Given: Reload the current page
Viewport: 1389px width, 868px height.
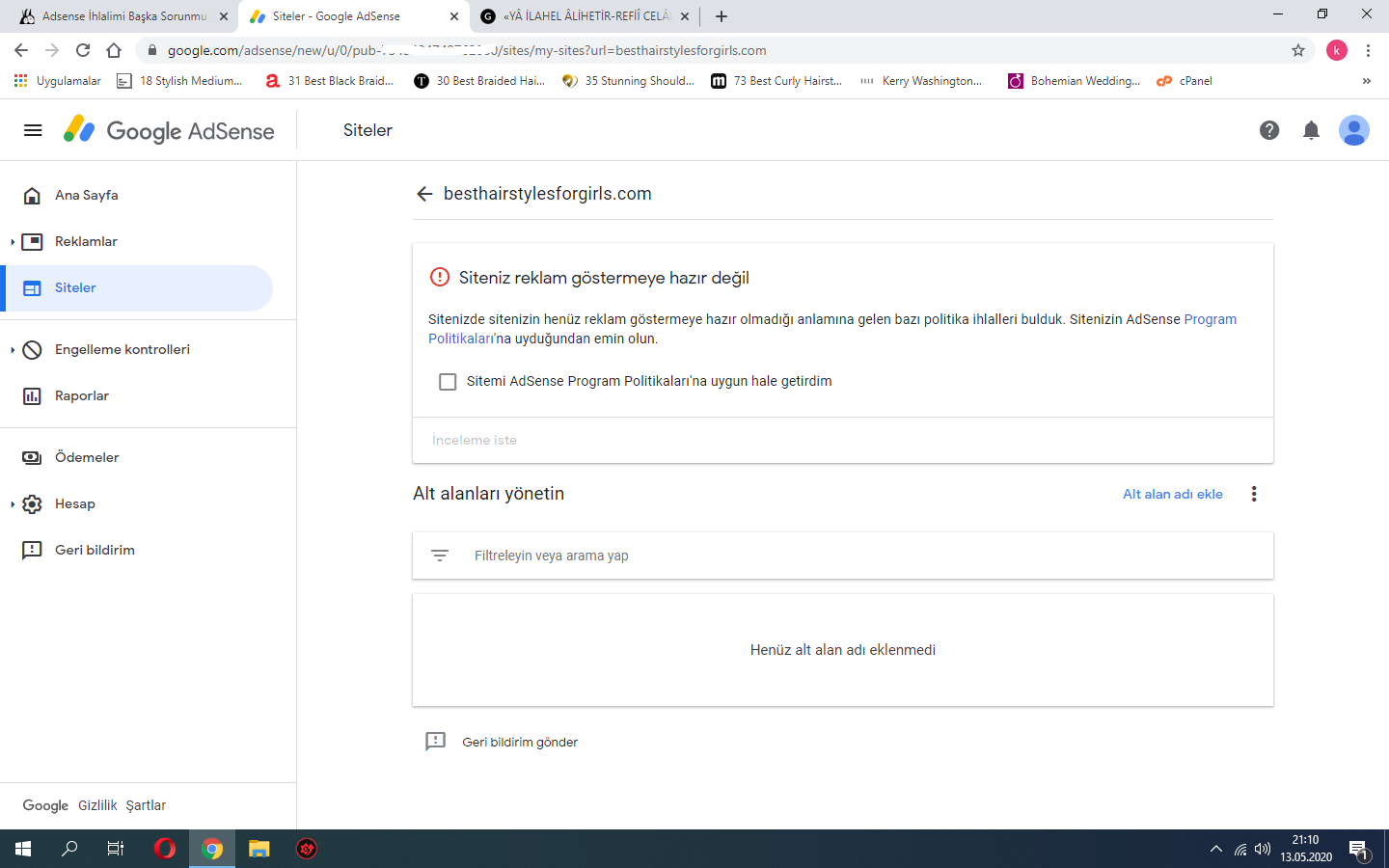Looking at the screenshot, I should click(x=83, y=50).
